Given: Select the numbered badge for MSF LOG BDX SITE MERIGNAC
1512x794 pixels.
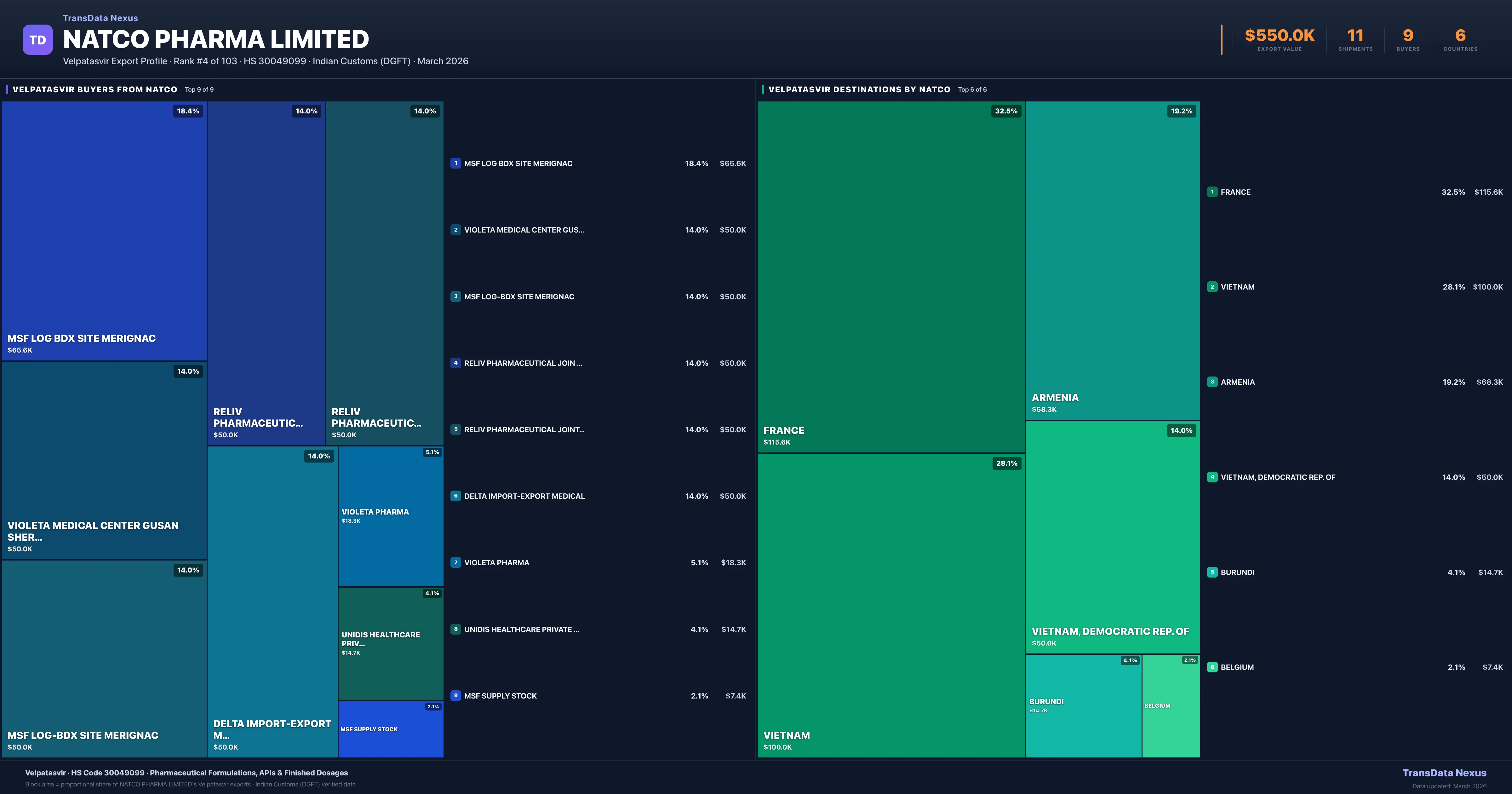Looking at the screenshot, I should [456, 163].
